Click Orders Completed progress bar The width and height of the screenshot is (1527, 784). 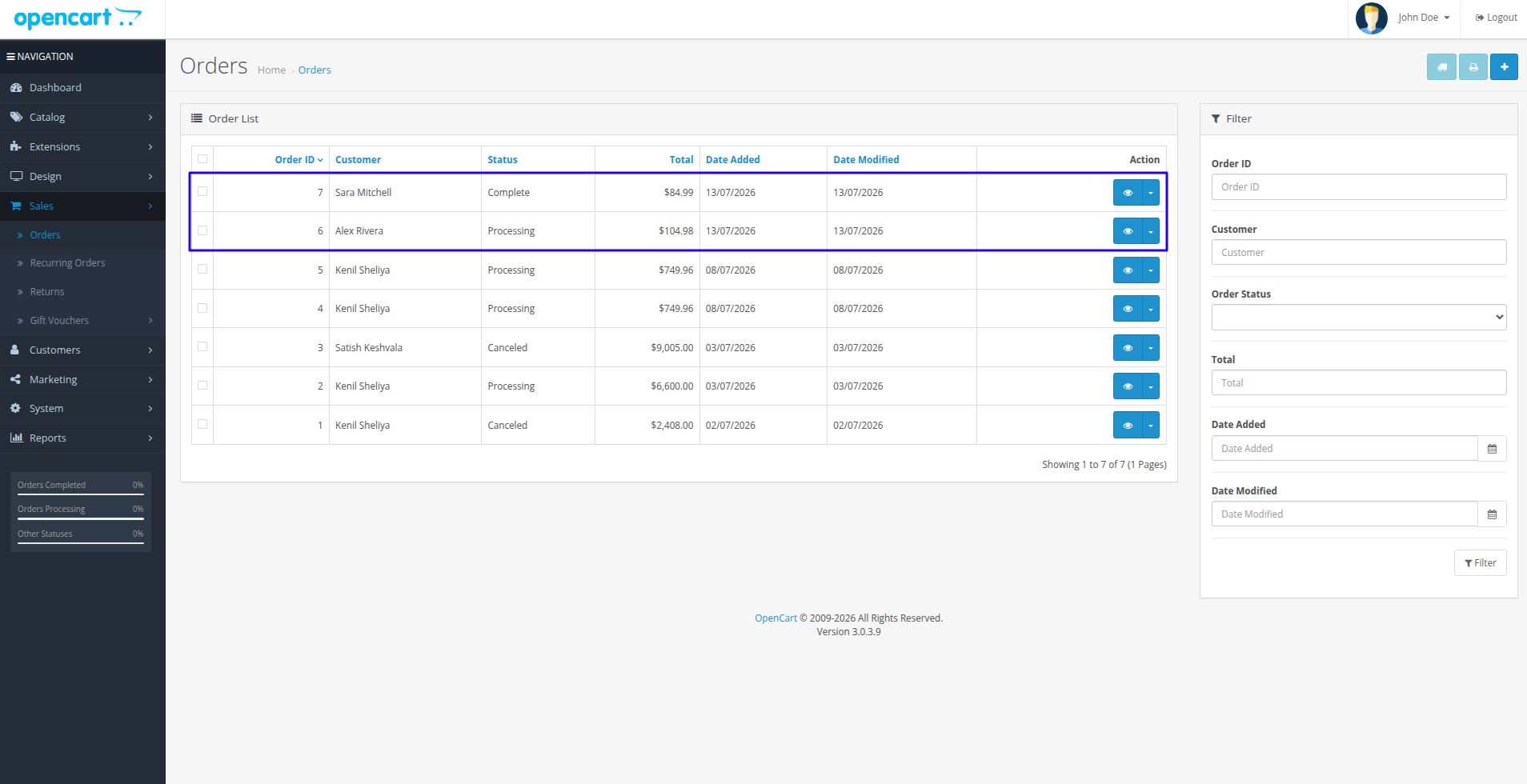[81, 494]
